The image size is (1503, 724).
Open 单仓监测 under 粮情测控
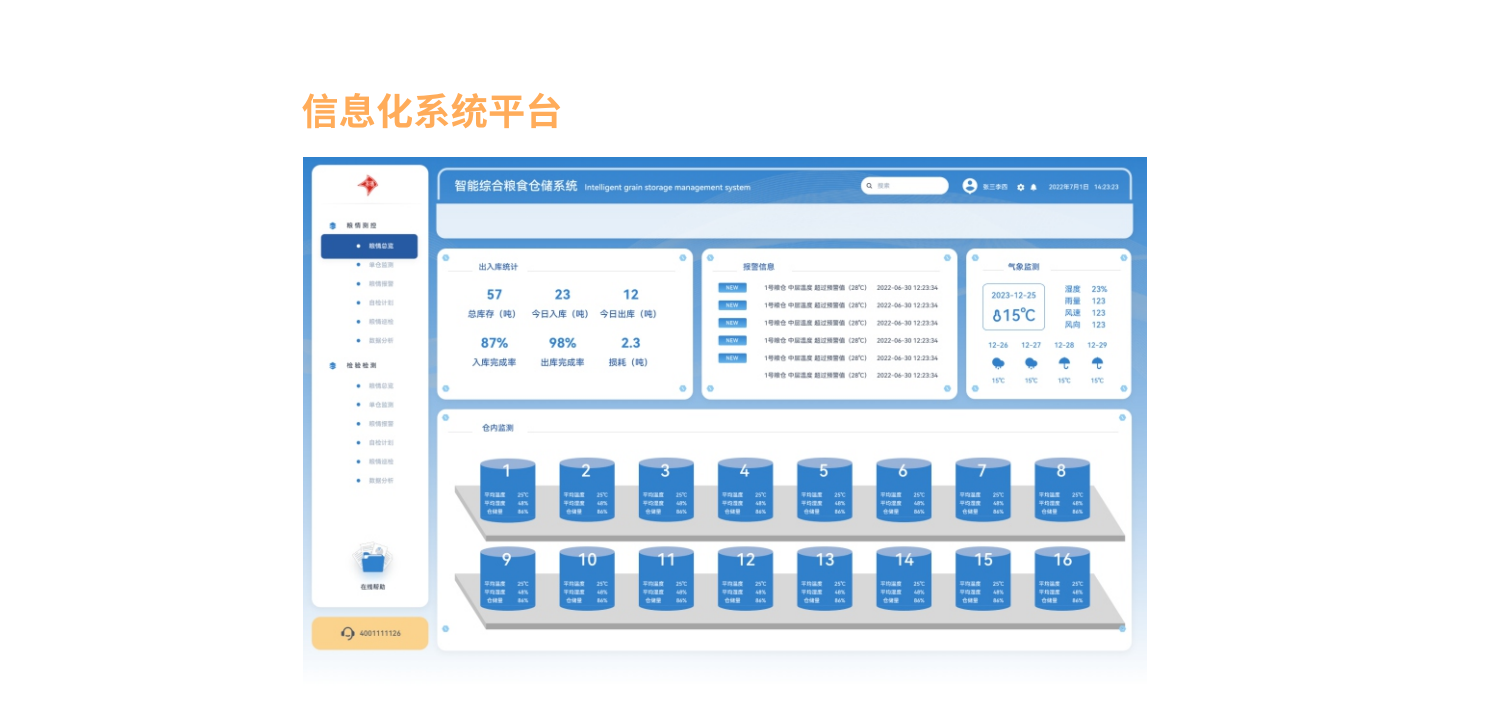point(380,265)
